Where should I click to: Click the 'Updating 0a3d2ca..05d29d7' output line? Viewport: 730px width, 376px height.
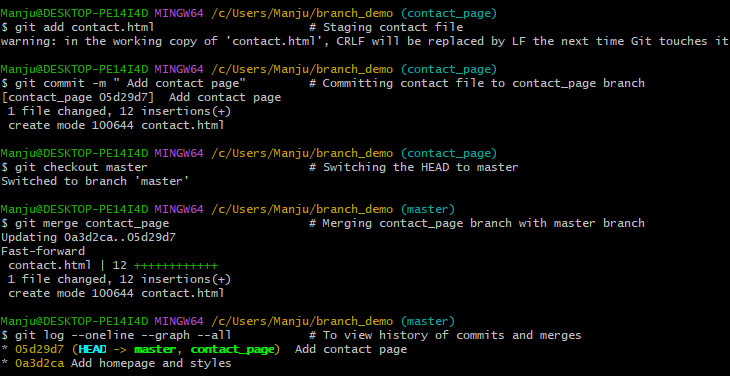(x=88, y=237)
